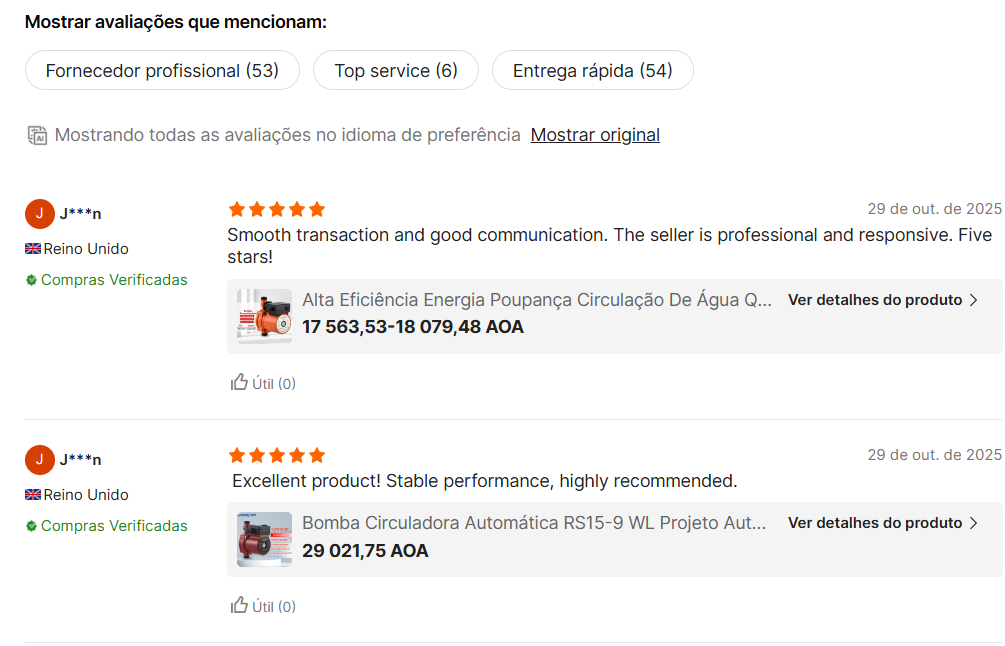Click UK flag on first review
This screenshot has width=1005, height=646.
(33, 249)
